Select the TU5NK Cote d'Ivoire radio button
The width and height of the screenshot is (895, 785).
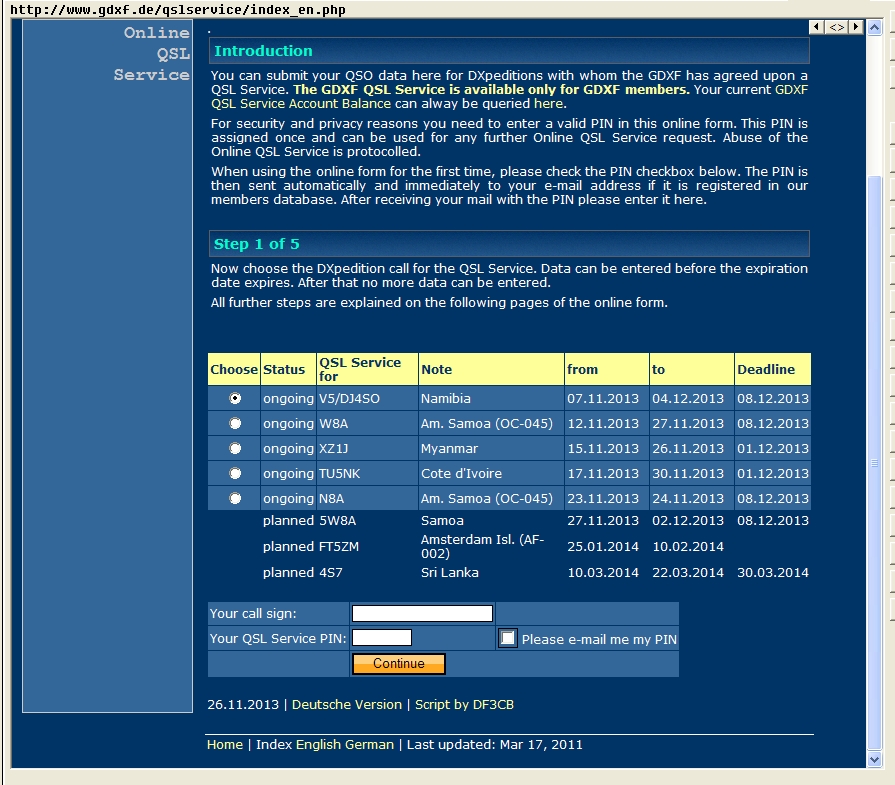click(x=235, y=473)
